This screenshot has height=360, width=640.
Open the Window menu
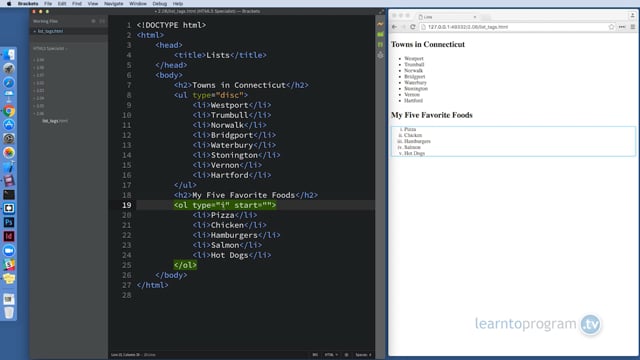pyautogui.click(x=138, y=4)
